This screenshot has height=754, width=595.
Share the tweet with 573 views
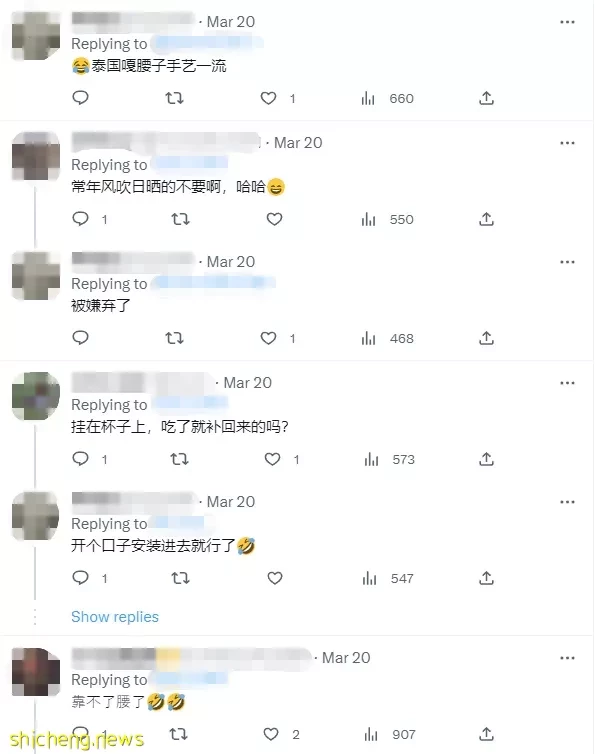point(486,459)
